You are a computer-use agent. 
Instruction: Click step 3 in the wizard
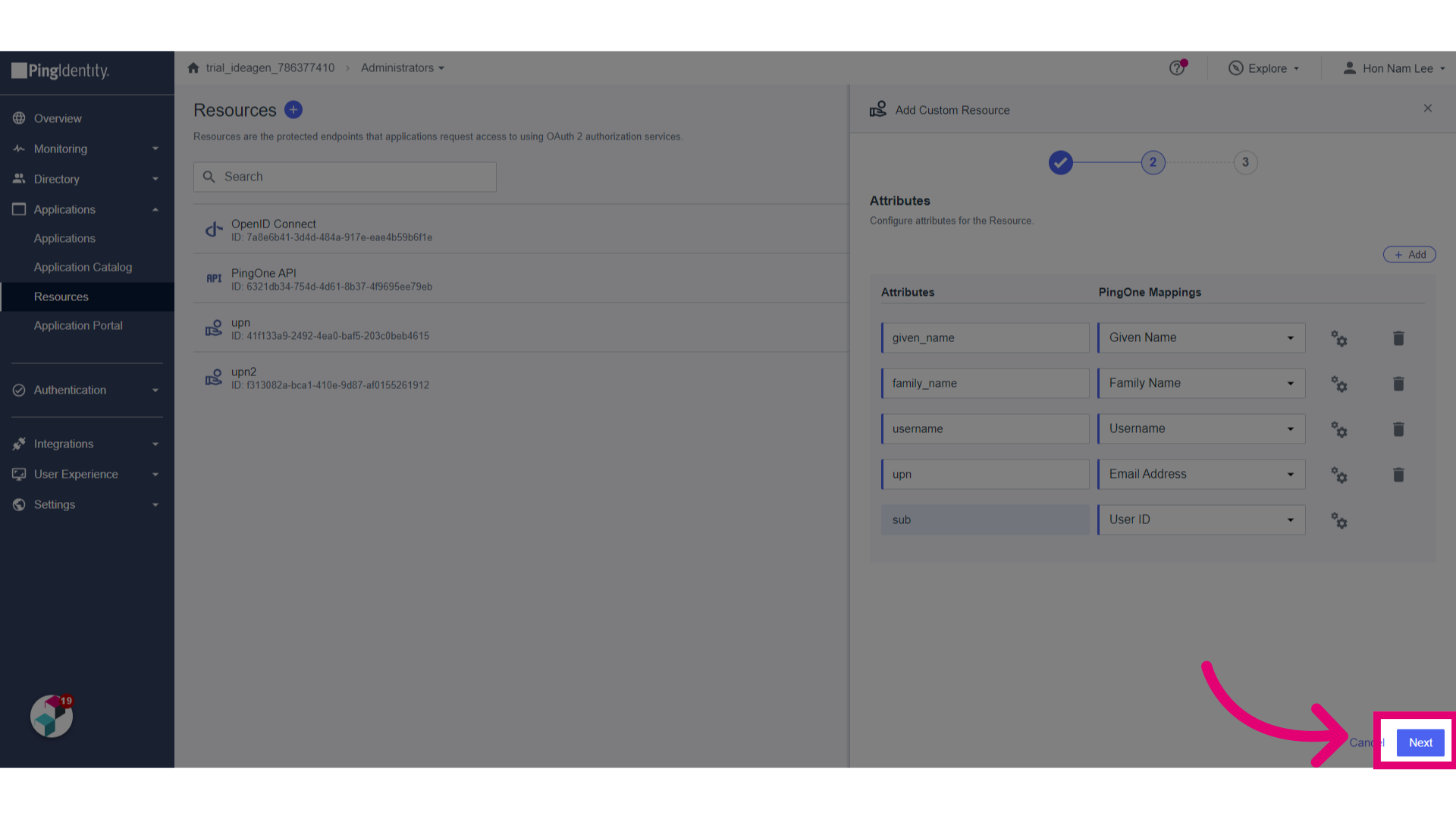click(1246, 162)
